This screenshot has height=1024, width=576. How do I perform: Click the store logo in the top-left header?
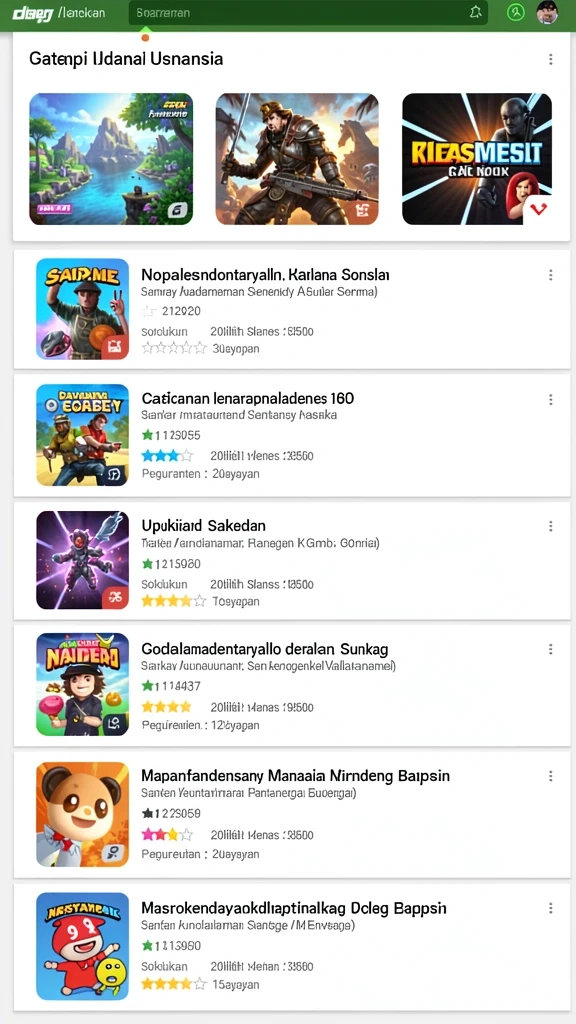pyautogui.click(x=33, y=12)
